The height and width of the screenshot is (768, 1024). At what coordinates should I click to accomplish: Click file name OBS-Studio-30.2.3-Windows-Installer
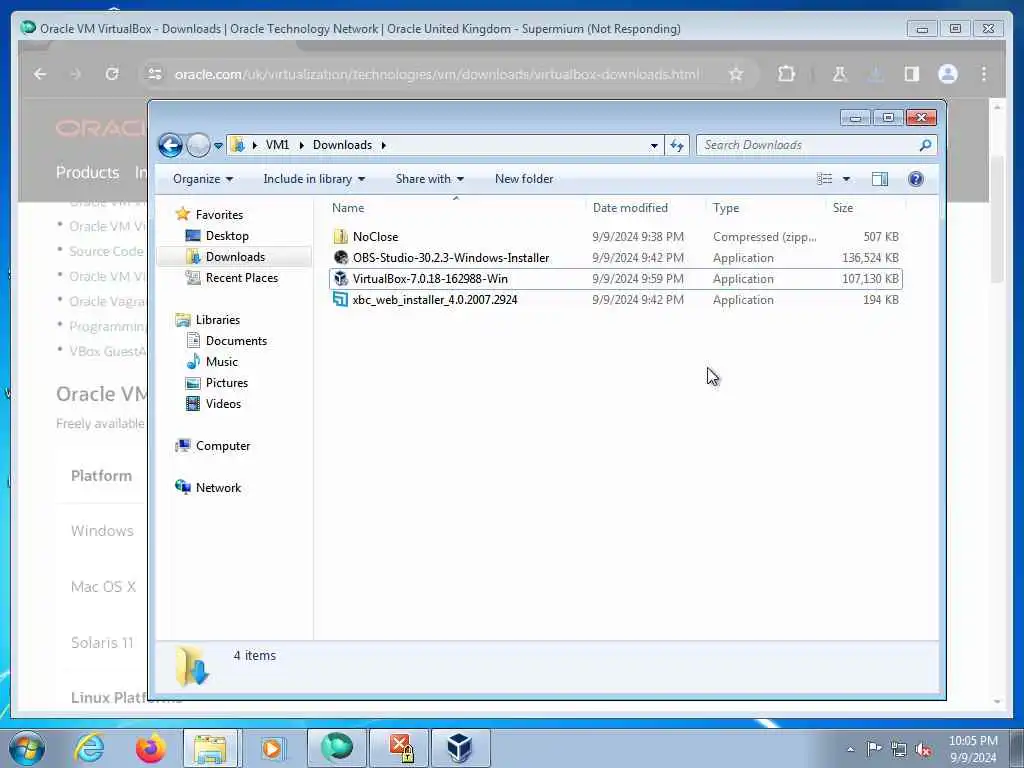pyautogui.click(x=451, y=258)
